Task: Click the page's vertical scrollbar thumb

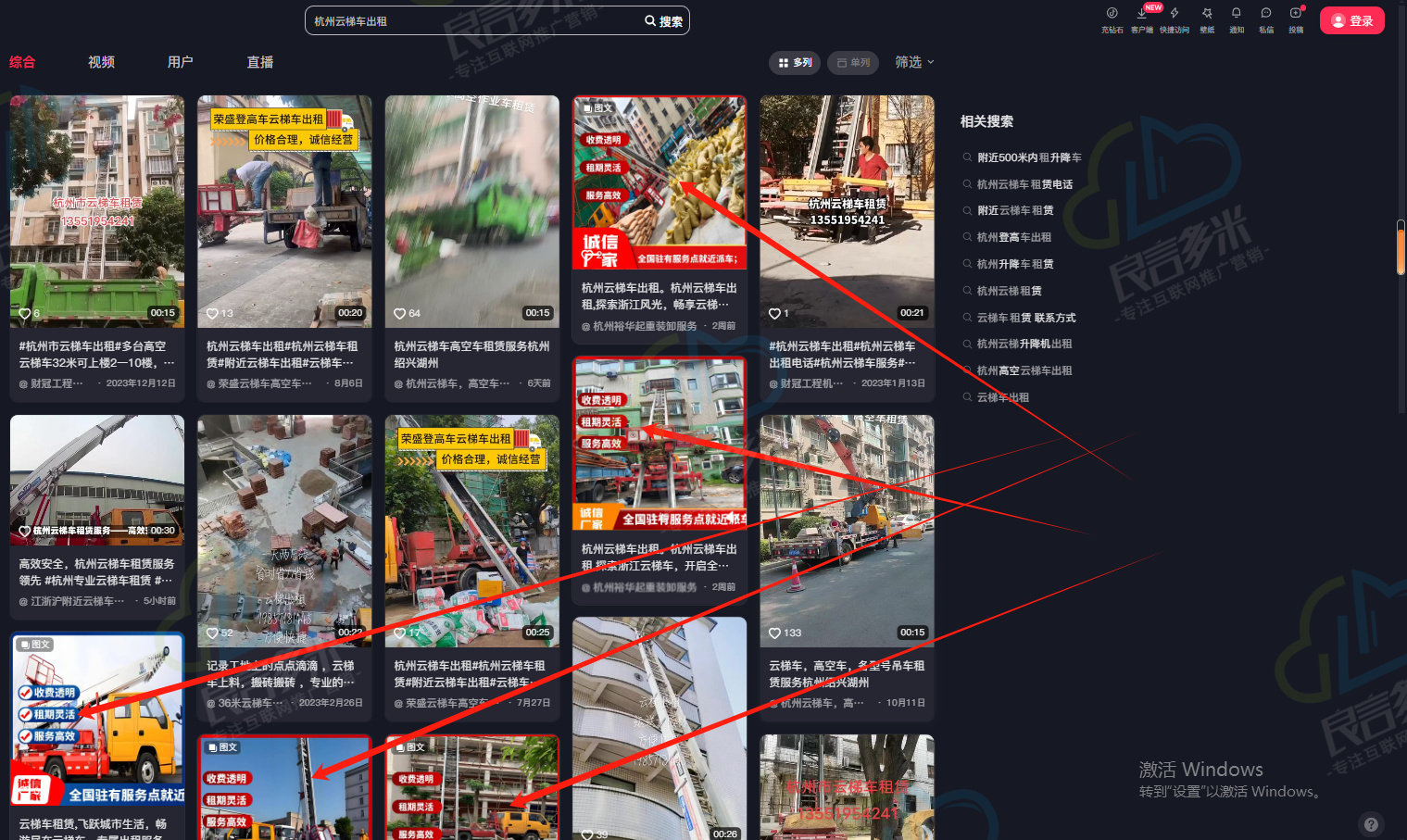Action: click(1401, 247)
